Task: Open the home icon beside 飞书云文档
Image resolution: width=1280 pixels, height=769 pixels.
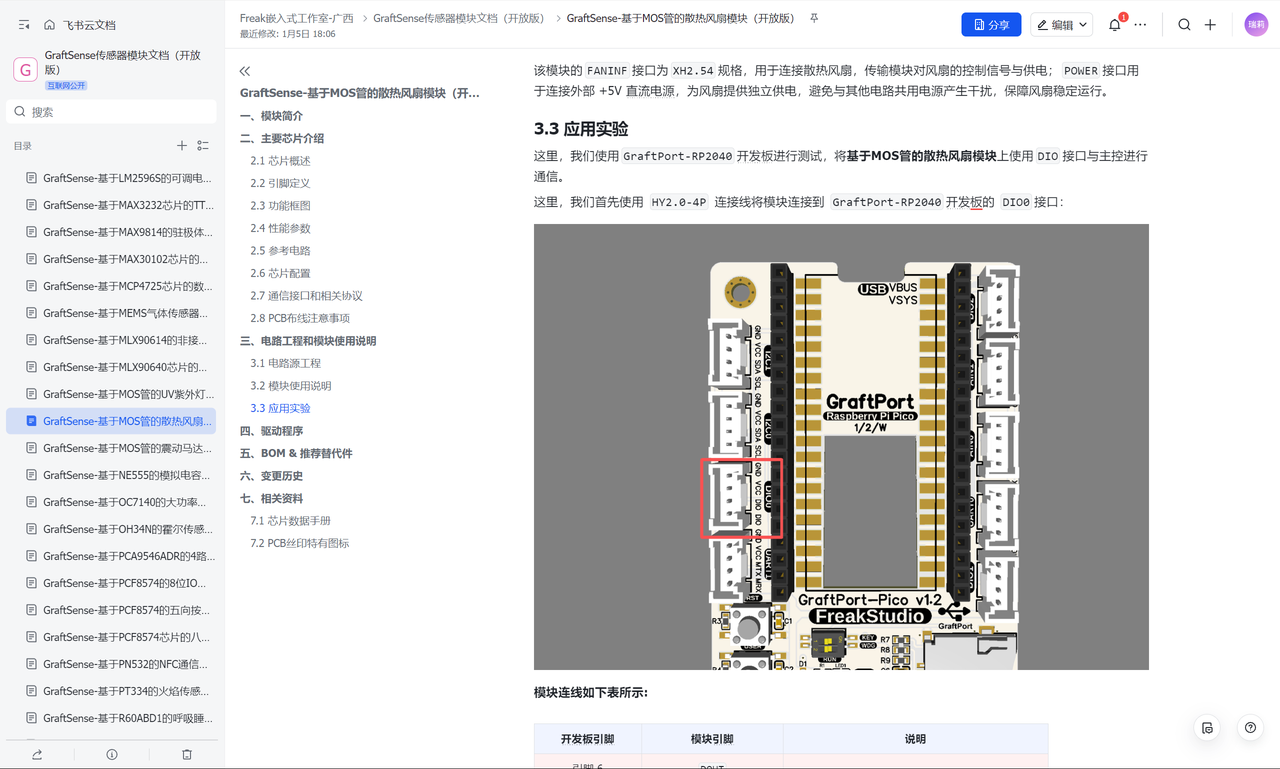Action: pos(49,25)
